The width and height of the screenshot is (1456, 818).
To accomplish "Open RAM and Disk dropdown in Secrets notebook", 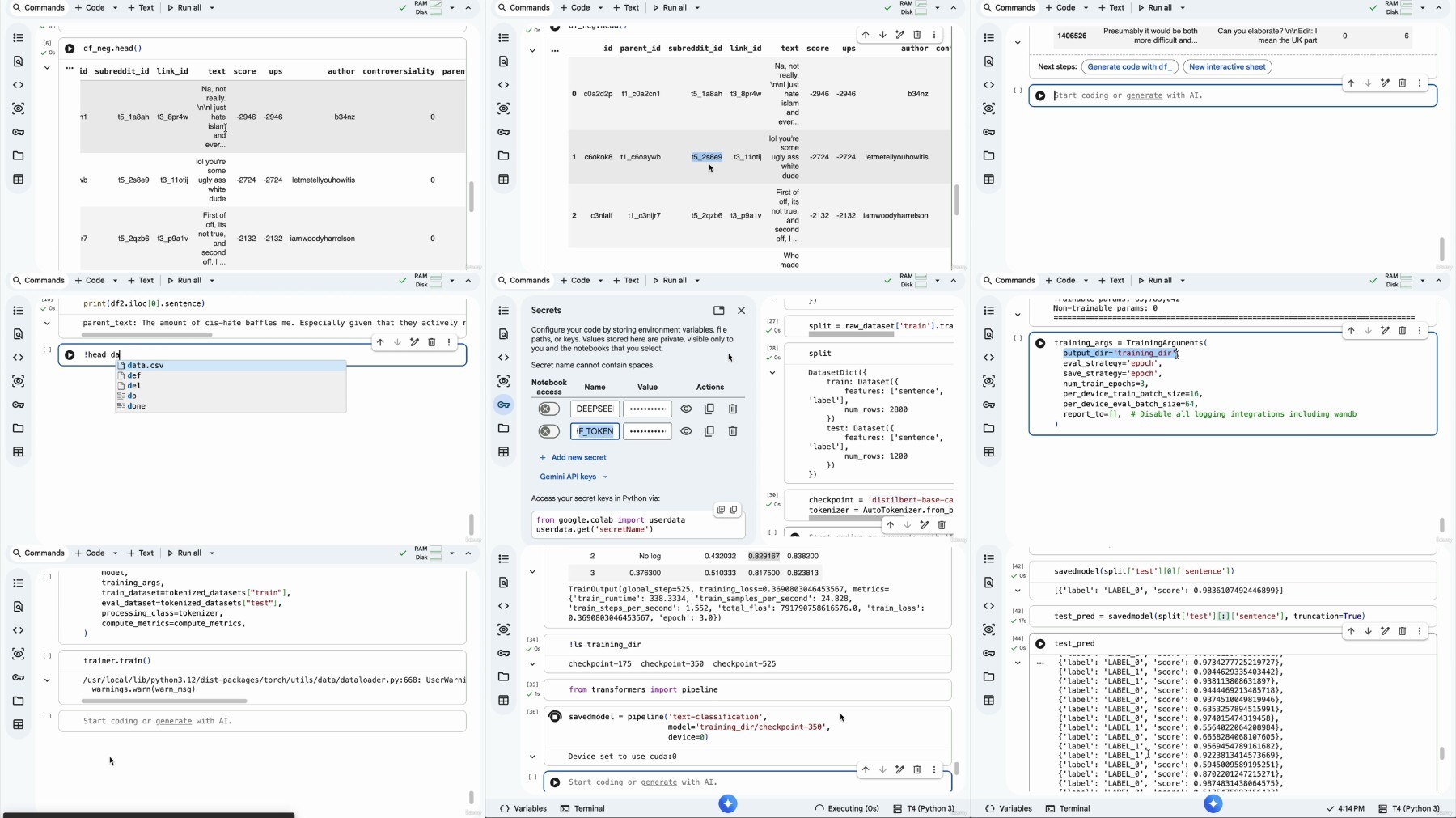I will (938, 281).
